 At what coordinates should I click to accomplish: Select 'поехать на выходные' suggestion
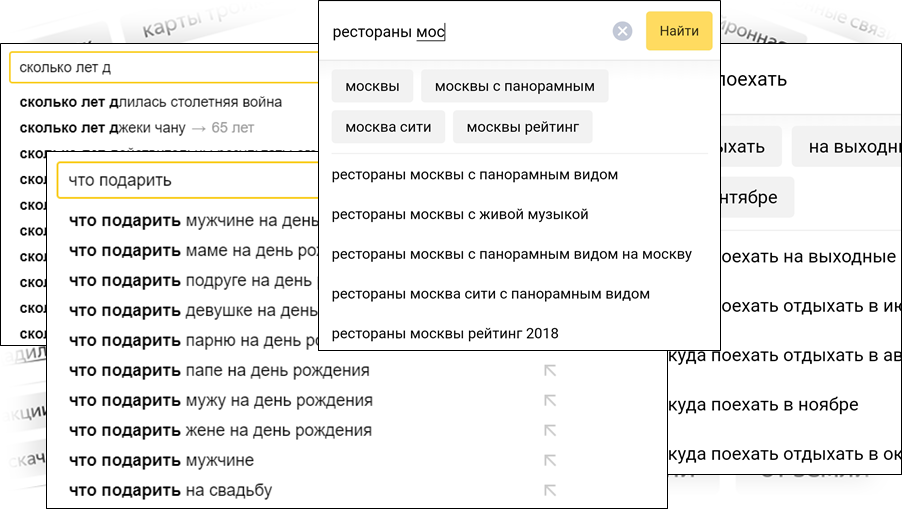808,257
